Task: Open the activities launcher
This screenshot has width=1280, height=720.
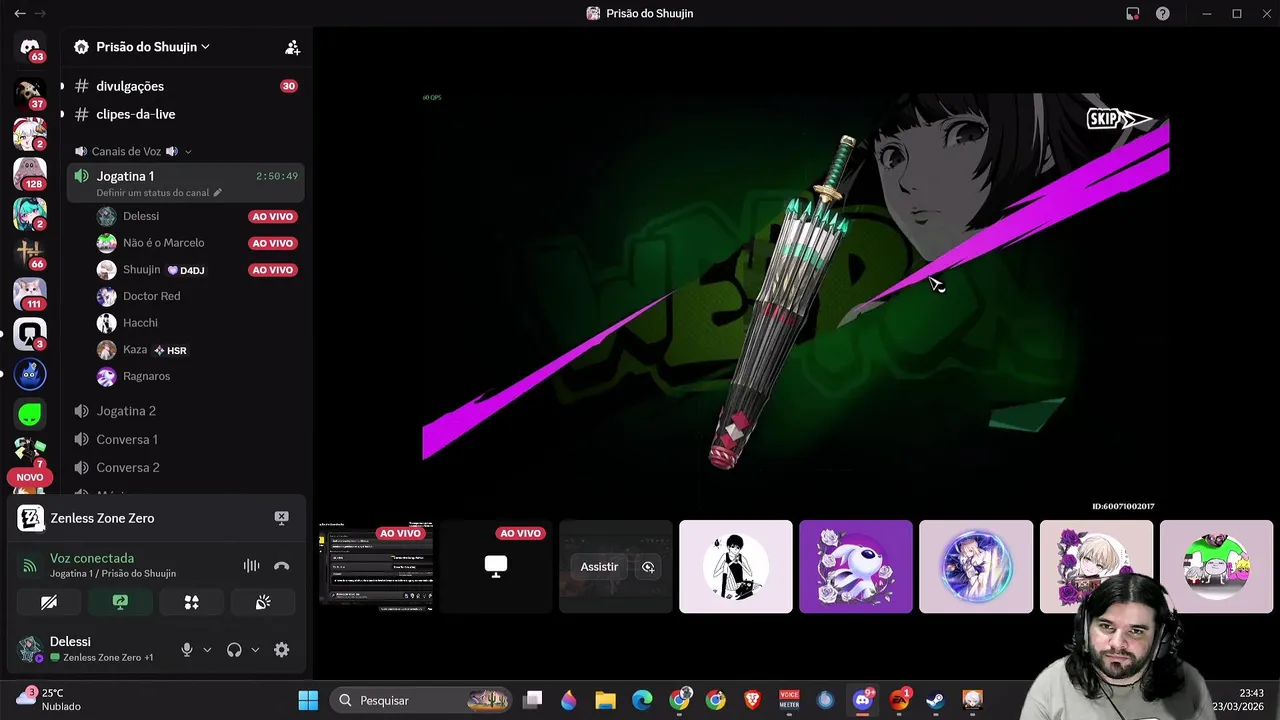Action: 192,602
